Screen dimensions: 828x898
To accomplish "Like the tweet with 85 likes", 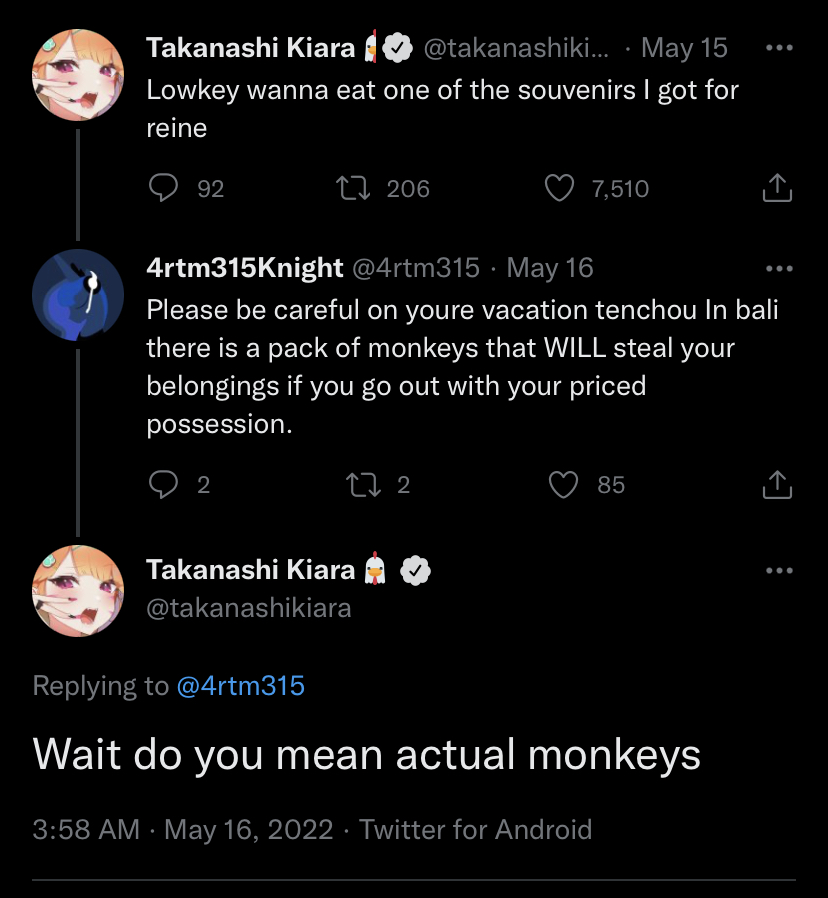I will (565, 485).
